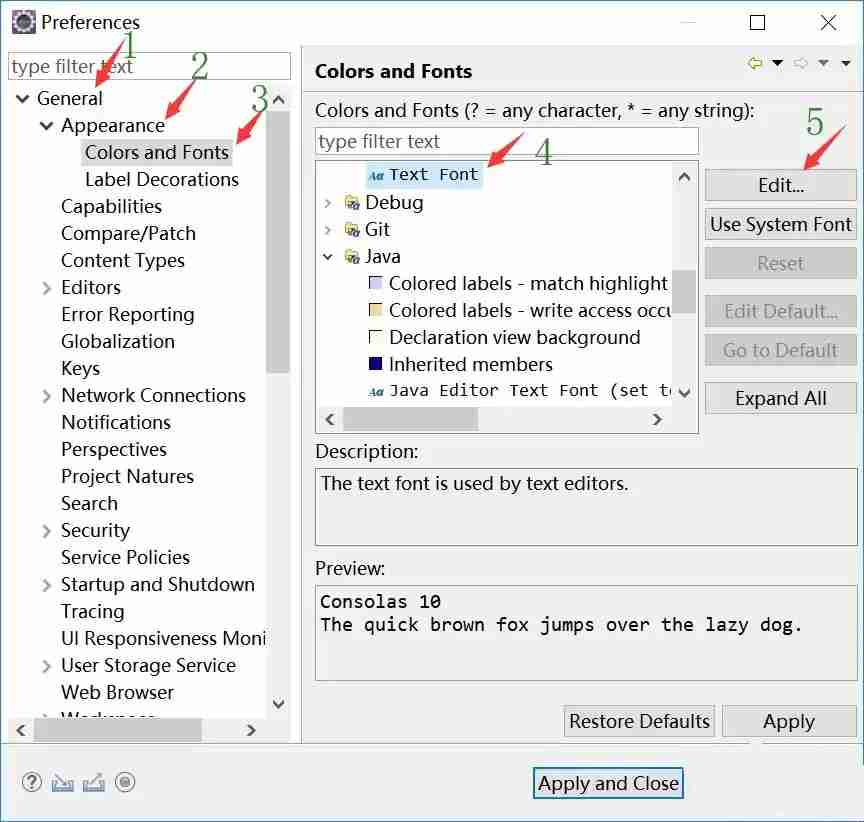Click the Help question mark icon
The width and height of the screenshot is (864, 822).
32,783
